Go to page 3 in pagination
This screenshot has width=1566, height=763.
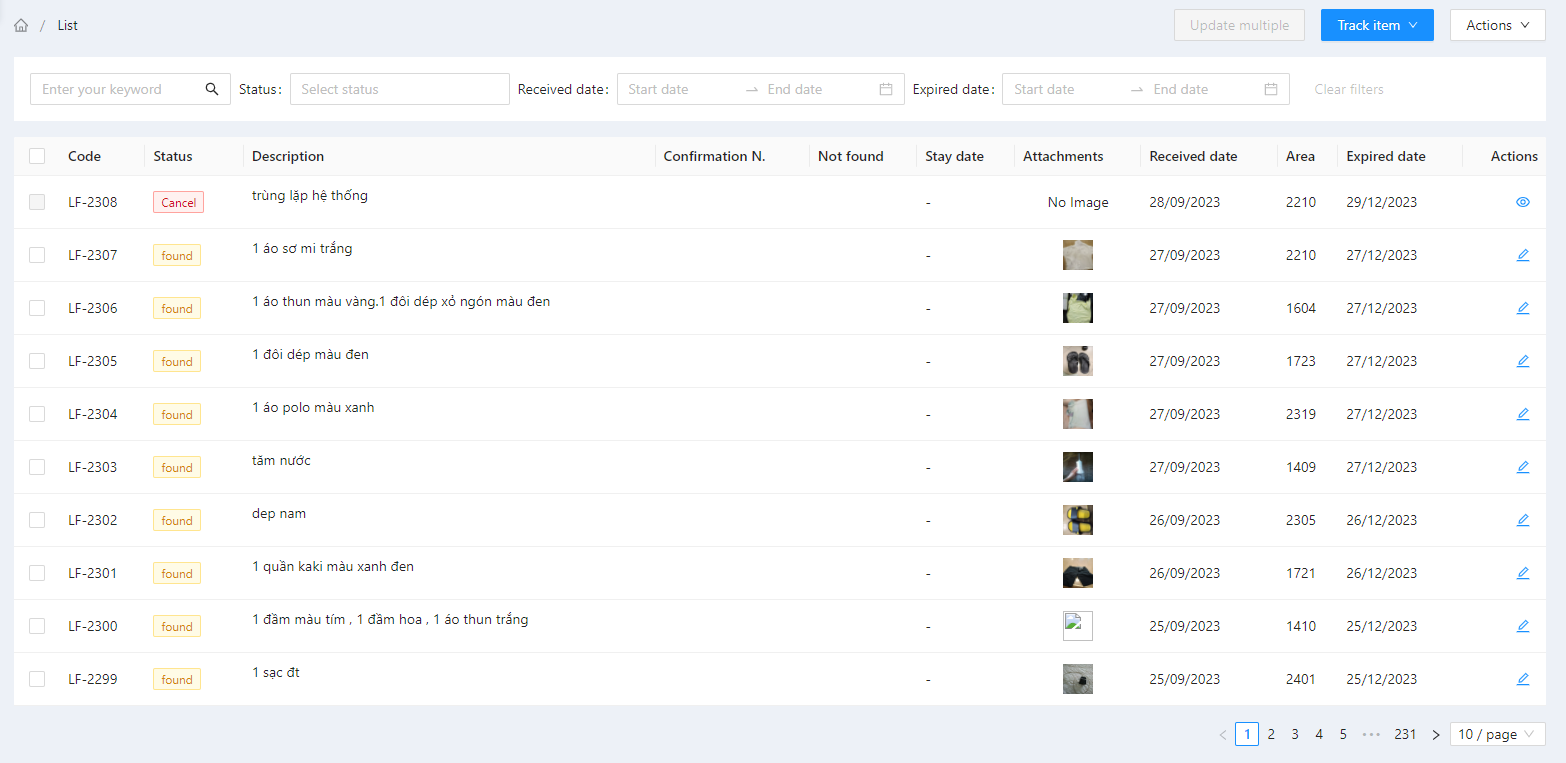[x=1295, y=734]
